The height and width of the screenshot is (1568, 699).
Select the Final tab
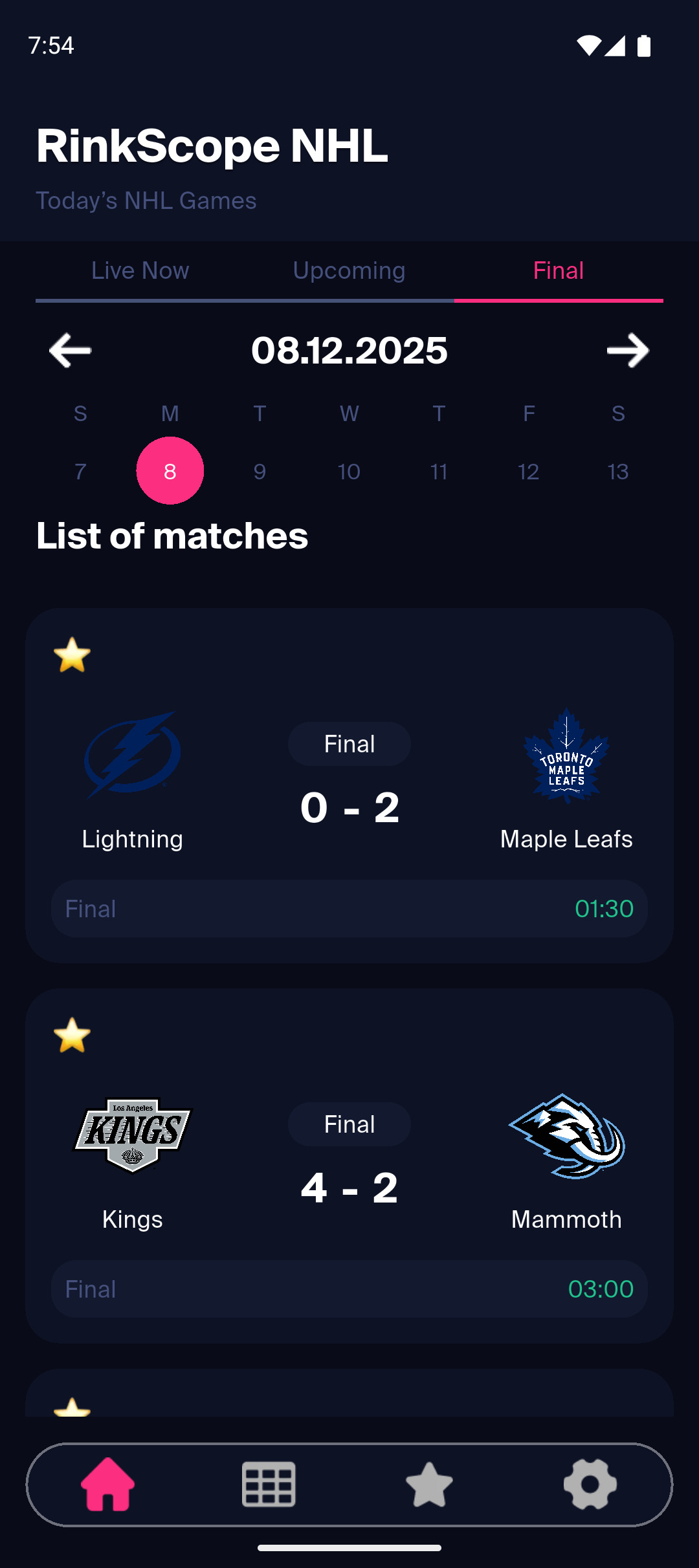[559, 270]
